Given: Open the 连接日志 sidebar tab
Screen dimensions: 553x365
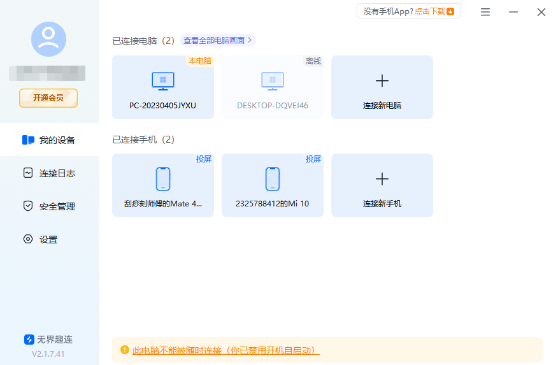Looking at the screenshot, I should (x=49, y=173).
